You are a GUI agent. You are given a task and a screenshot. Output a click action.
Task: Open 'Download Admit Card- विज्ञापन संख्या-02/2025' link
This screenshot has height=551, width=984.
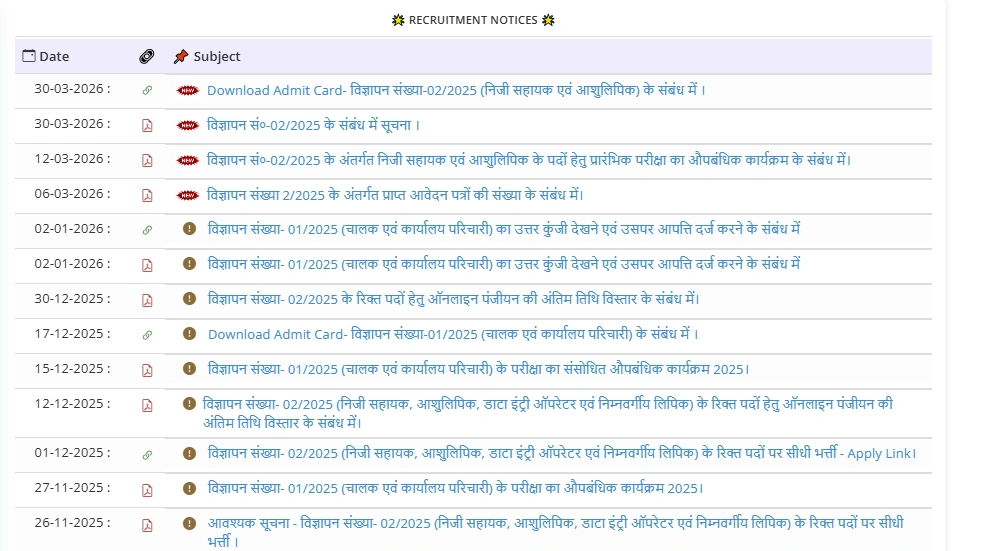pos(456,90)
